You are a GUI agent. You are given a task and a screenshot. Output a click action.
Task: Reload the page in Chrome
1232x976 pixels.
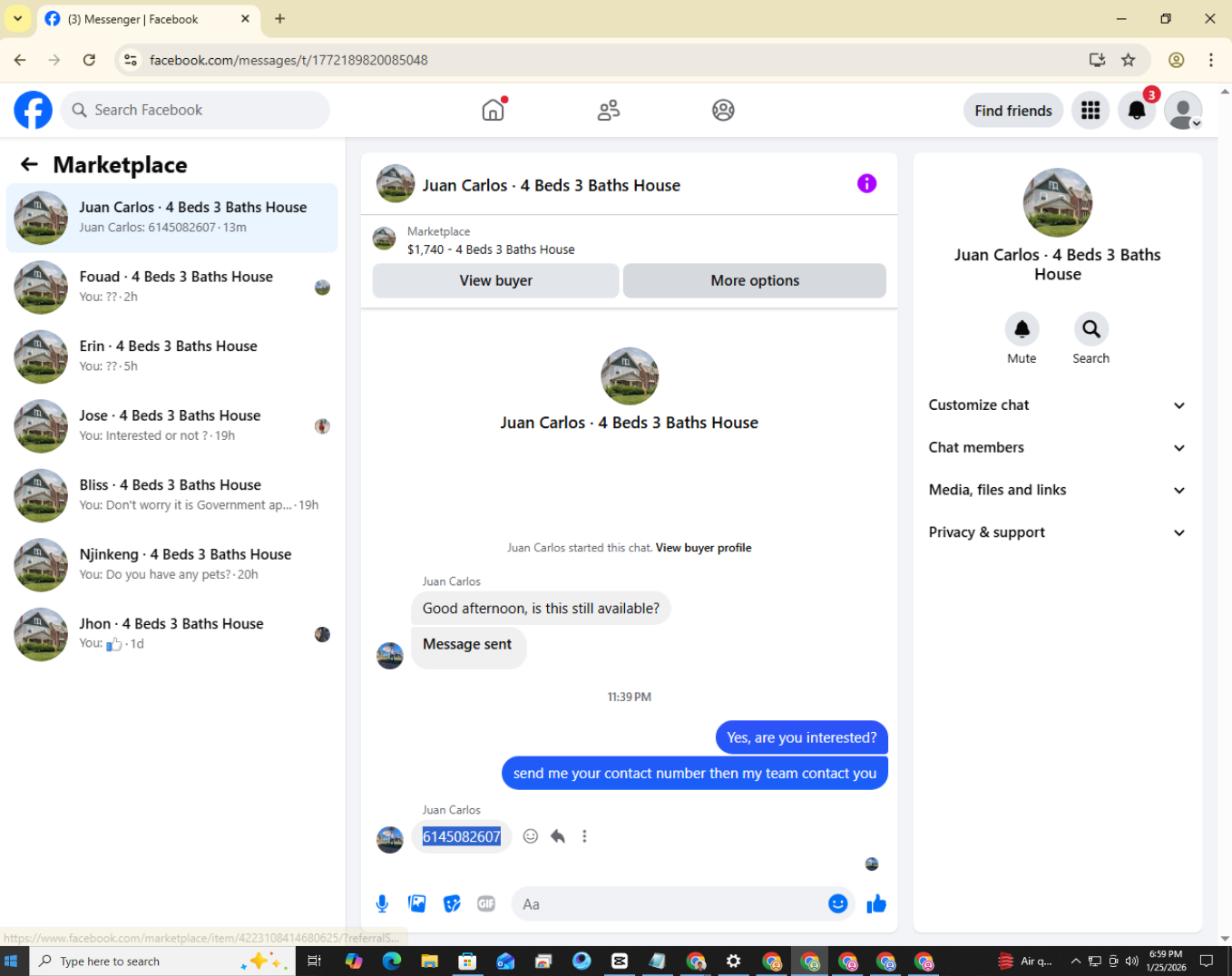[x=89, y=60]
